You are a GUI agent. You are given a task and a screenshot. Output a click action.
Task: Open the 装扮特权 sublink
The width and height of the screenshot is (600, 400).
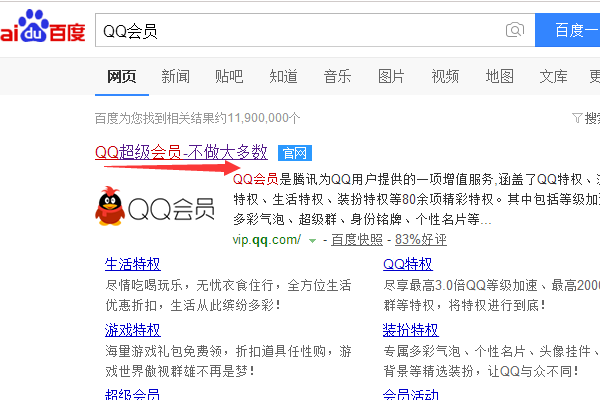(410, 330)
